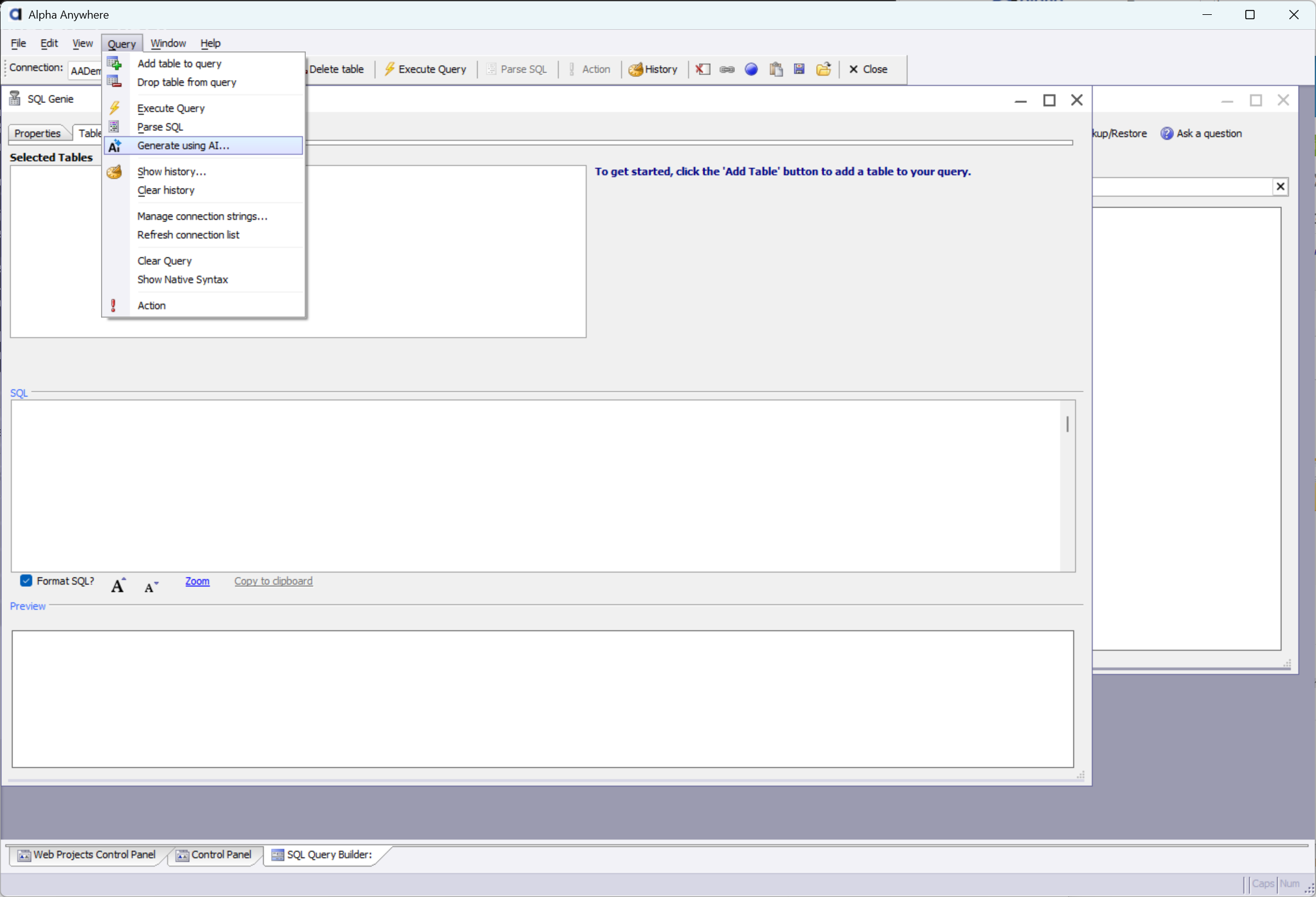The height and width of the screenshot is (897, 1316).
Task: Select the SQL Query Builder: bottom tab
Action: pyautogui.click(x=322, y=855)
